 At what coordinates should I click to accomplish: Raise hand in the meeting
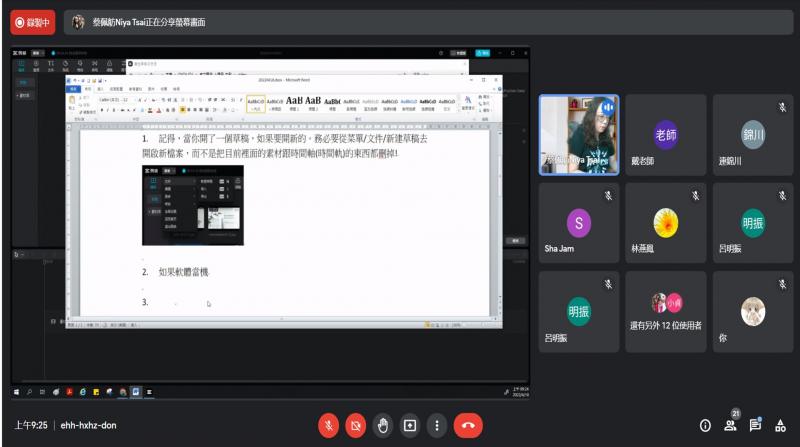382,425
